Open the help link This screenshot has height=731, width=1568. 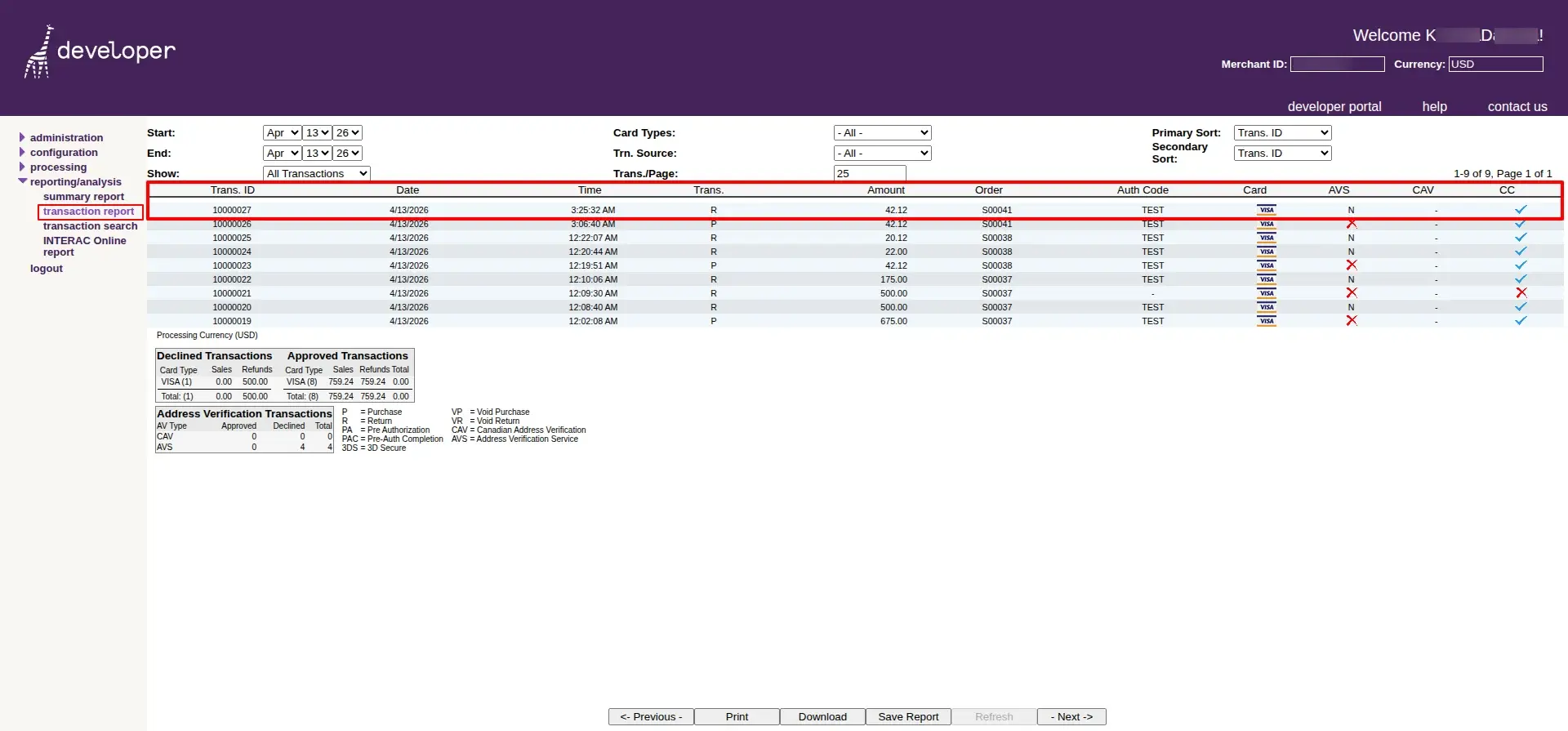(x=1434, y=106)
